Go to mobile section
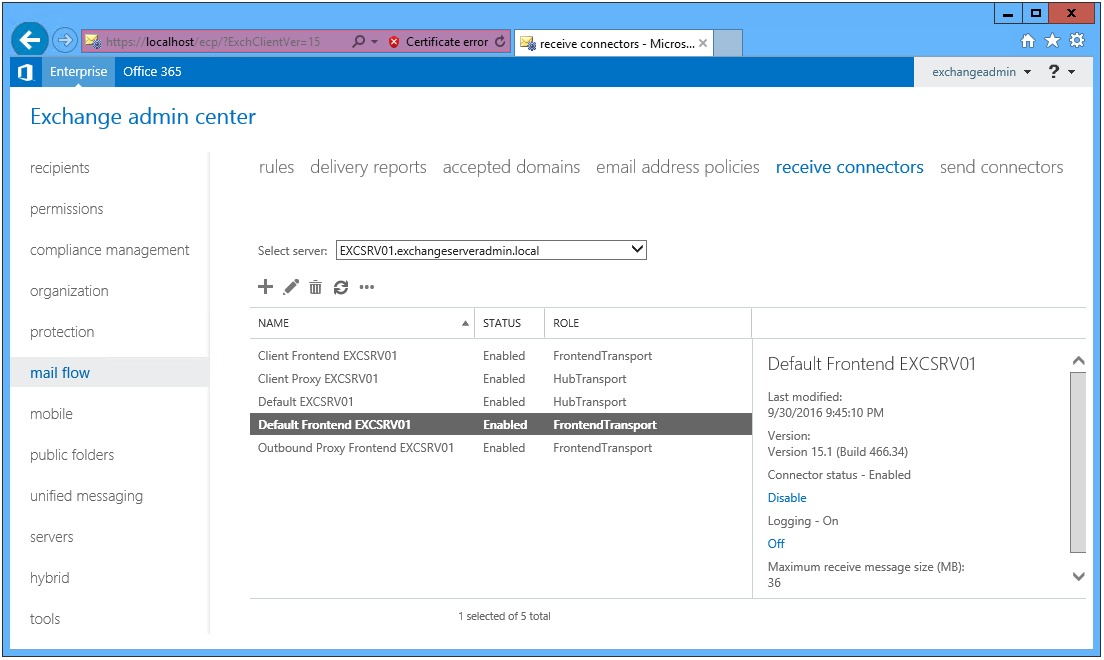The height and width of the screenshot is (660, 1104). 51,413
